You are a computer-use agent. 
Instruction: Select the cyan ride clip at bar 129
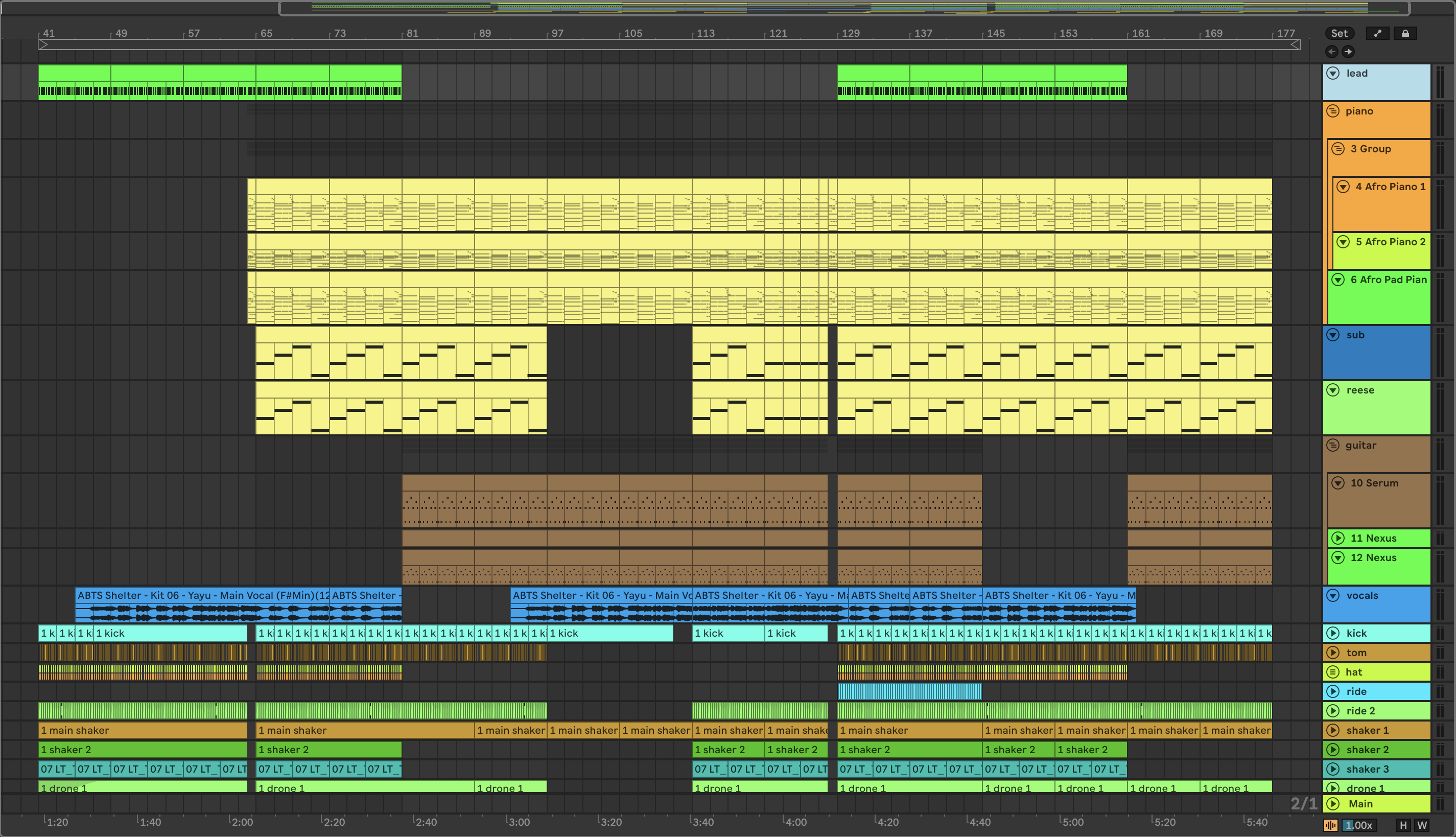coord(909,691)
